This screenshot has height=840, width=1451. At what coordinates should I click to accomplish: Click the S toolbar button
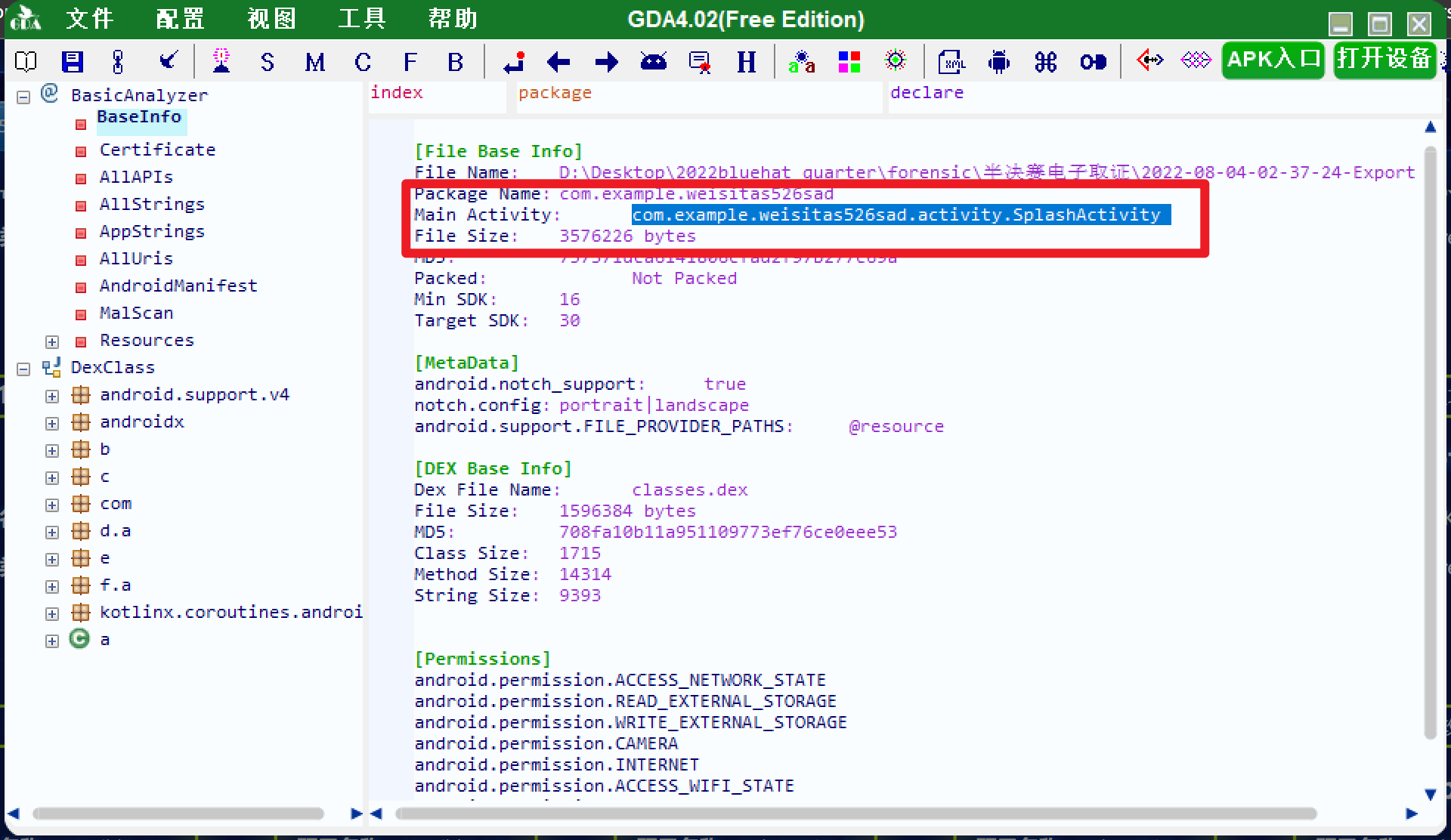(x=268, y=62)
